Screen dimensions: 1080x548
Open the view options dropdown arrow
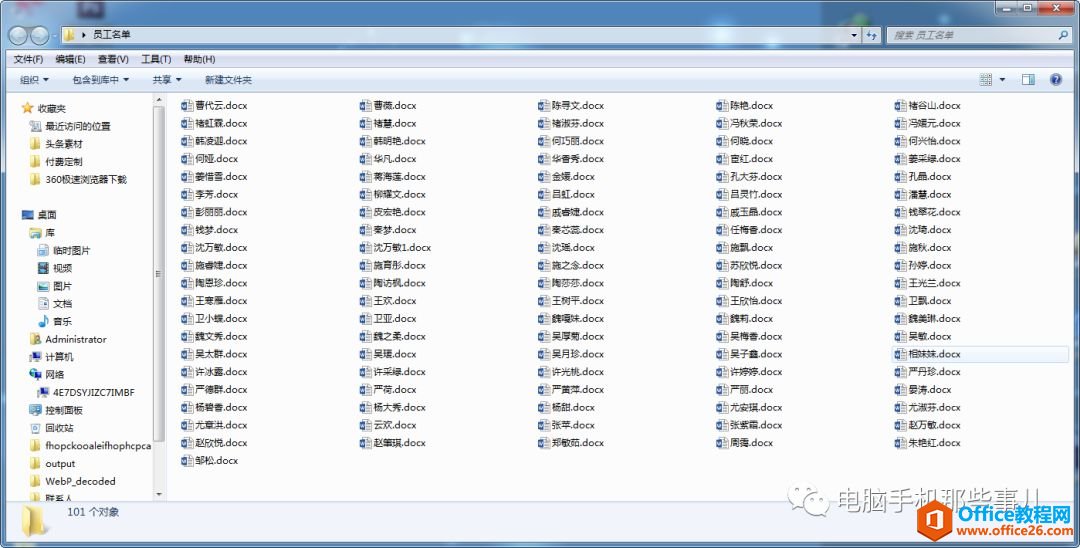(x=1002, y=80)
